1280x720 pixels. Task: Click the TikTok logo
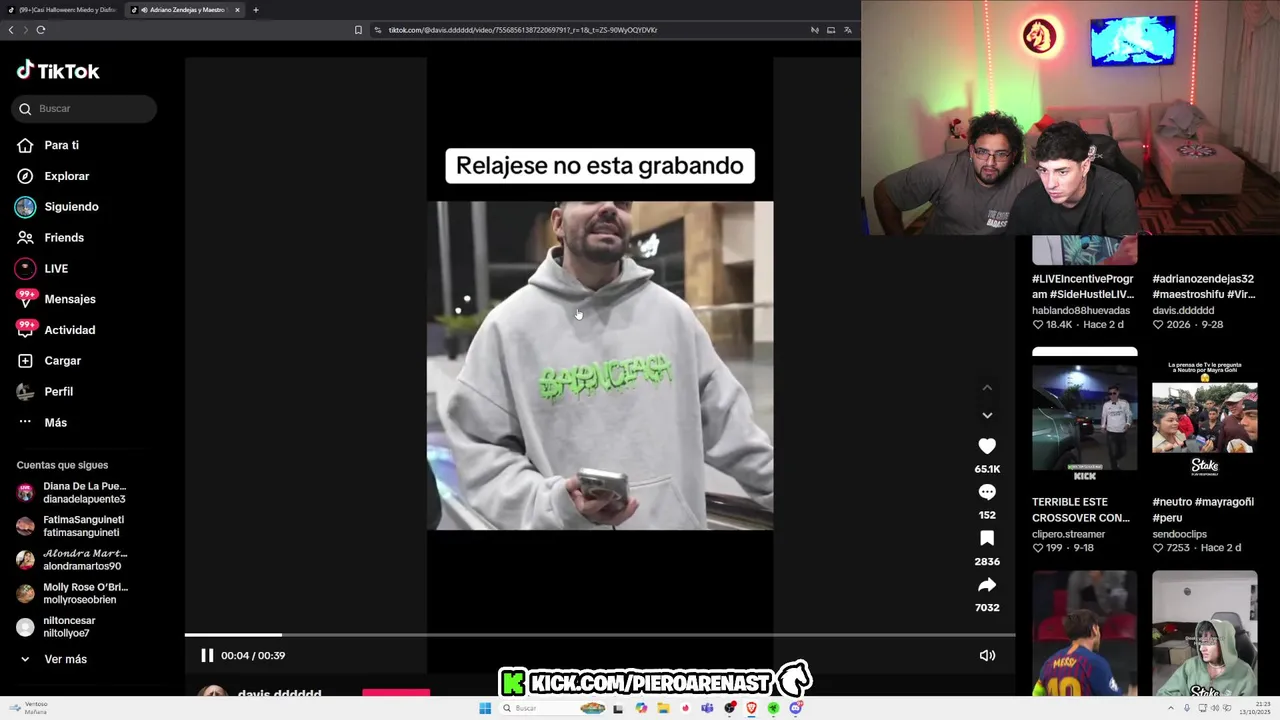point(57,71)
